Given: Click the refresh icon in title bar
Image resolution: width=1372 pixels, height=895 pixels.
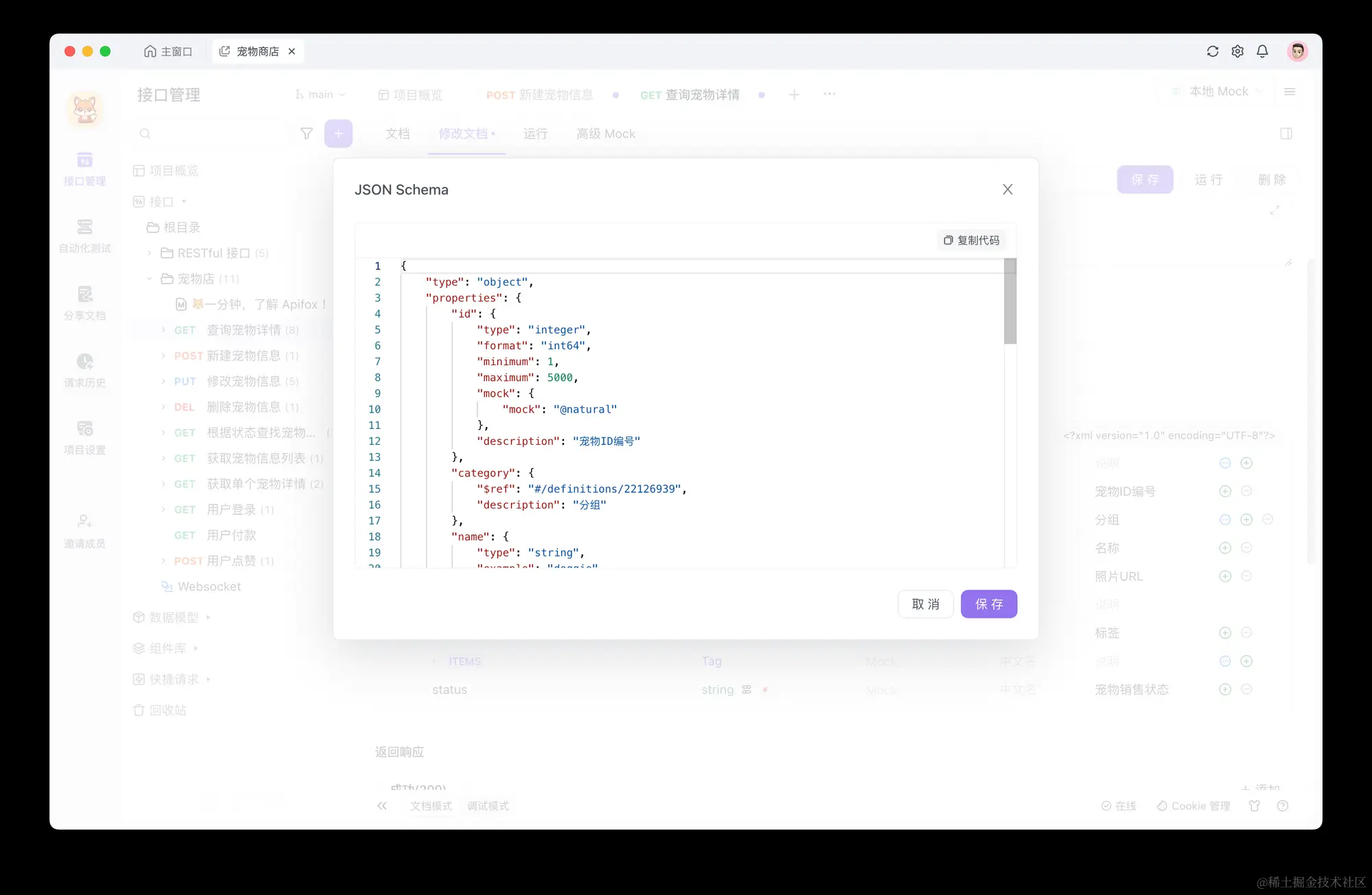Looking at the screenshot, I should (1212, 51).
